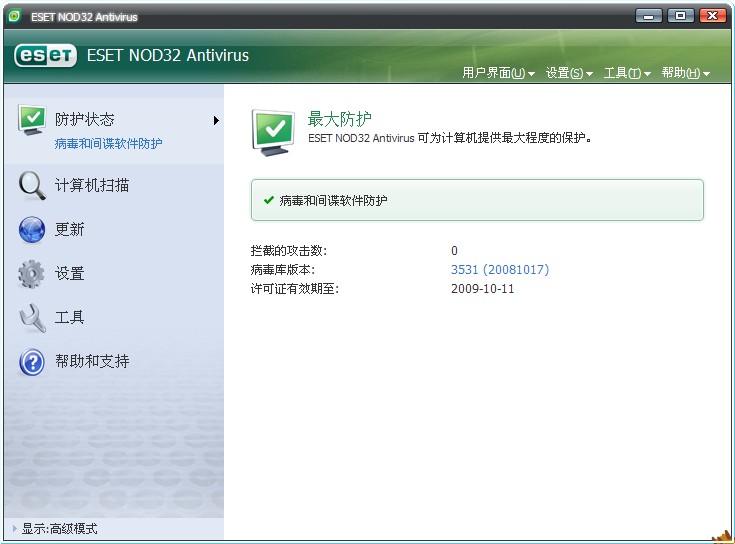
Task: Open the 用户界面(U) menu
Action: 498,73
